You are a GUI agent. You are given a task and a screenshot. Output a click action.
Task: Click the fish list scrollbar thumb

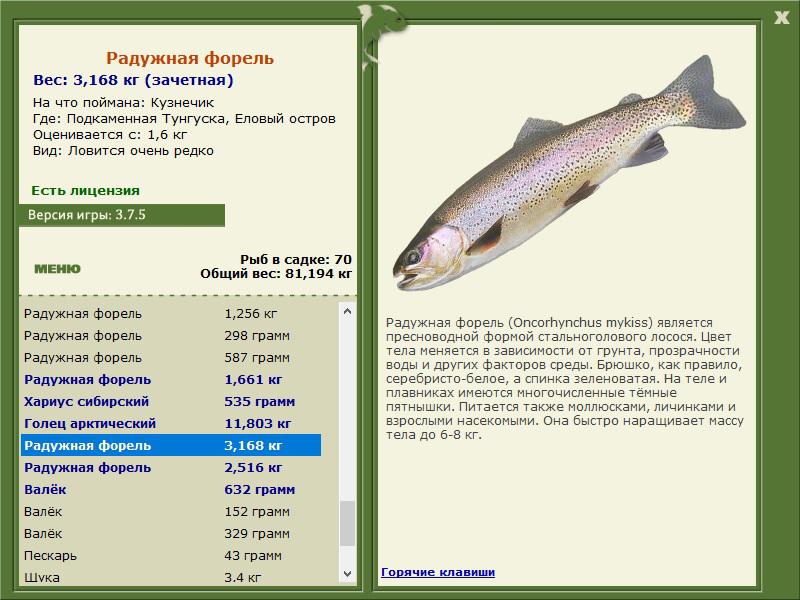pos(347,523)
